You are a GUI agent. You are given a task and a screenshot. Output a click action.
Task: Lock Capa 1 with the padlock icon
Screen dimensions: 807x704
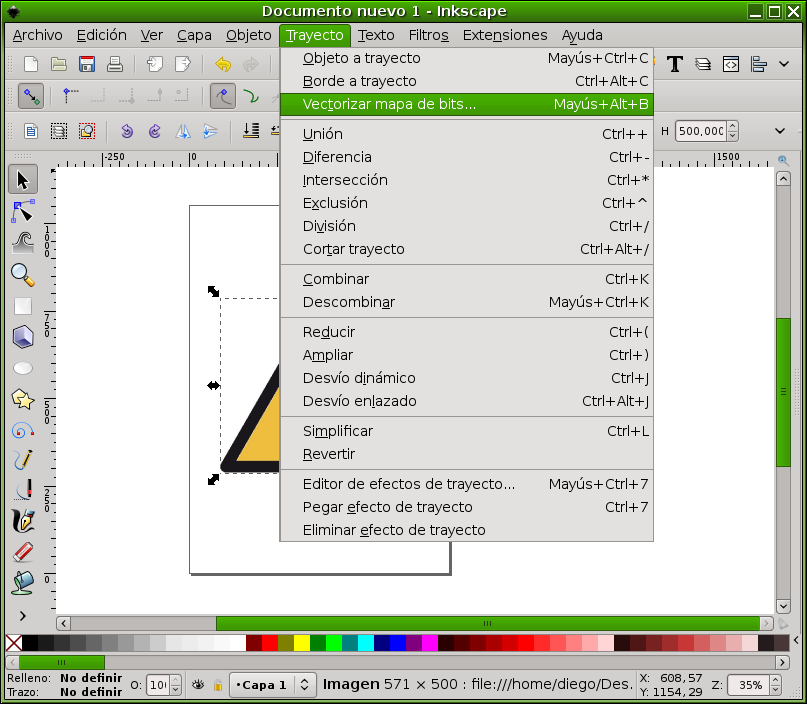[218, 684]
